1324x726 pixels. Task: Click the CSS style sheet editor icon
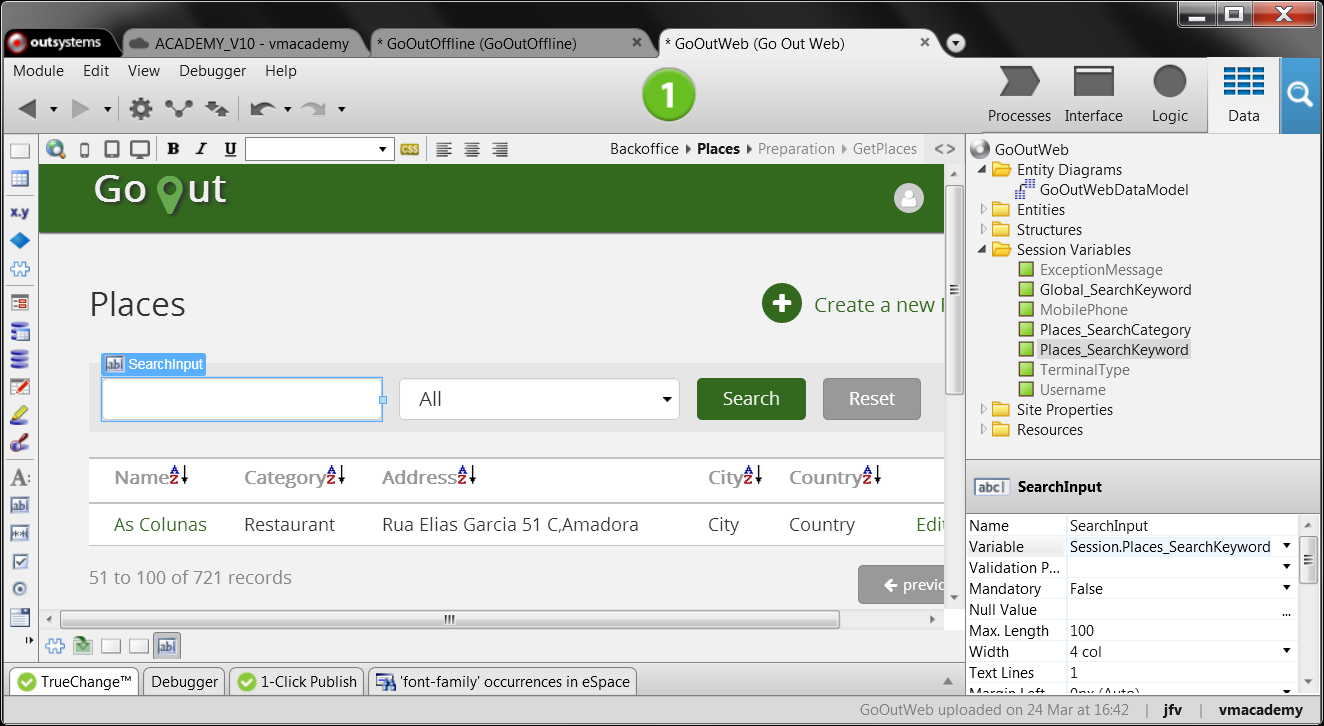(410, 149)
